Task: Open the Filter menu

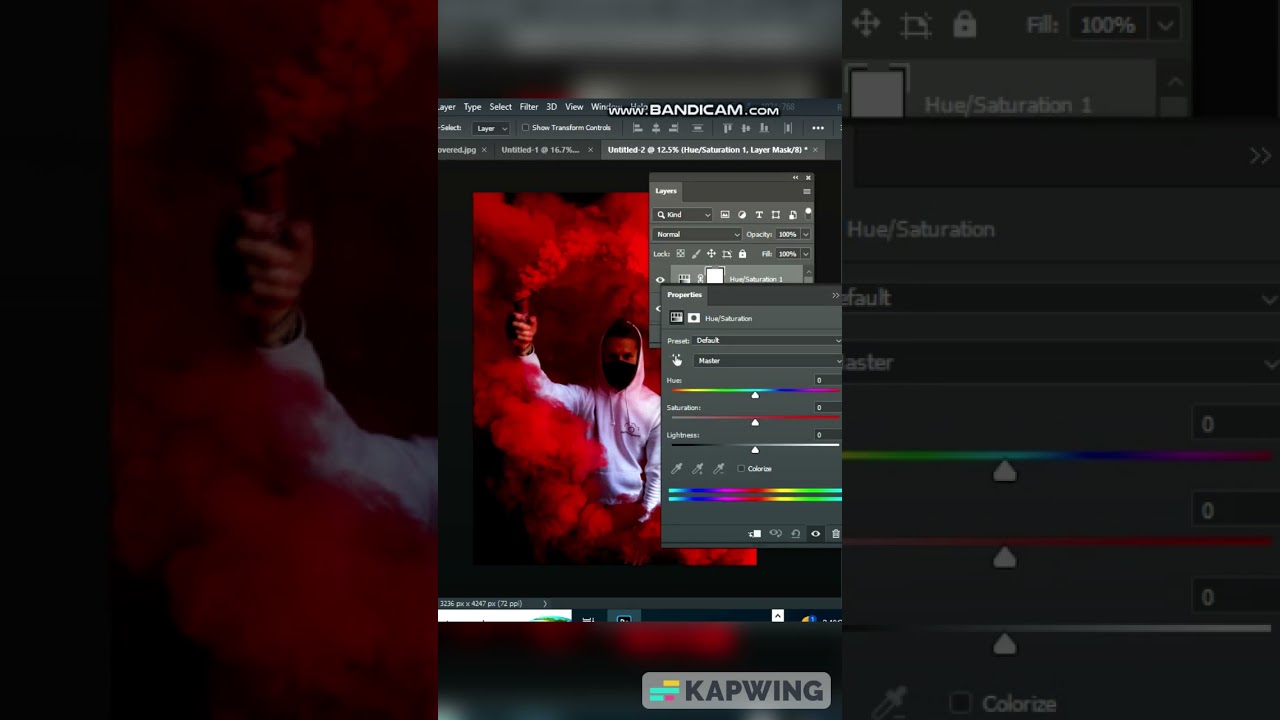Action: tap(529, 107)
